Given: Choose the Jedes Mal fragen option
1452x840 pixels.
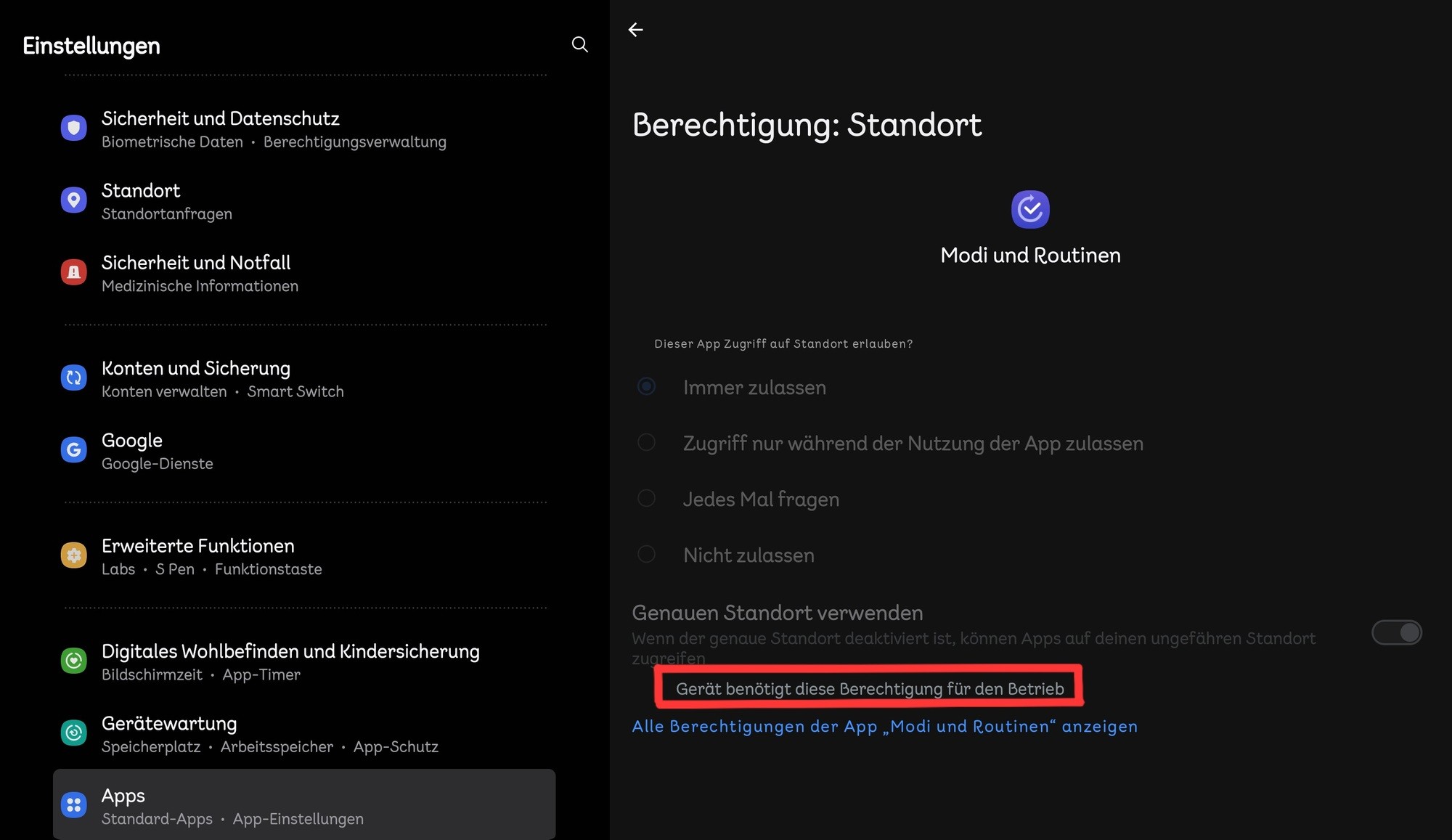Looking at the screenshot, I should [646, 499].
